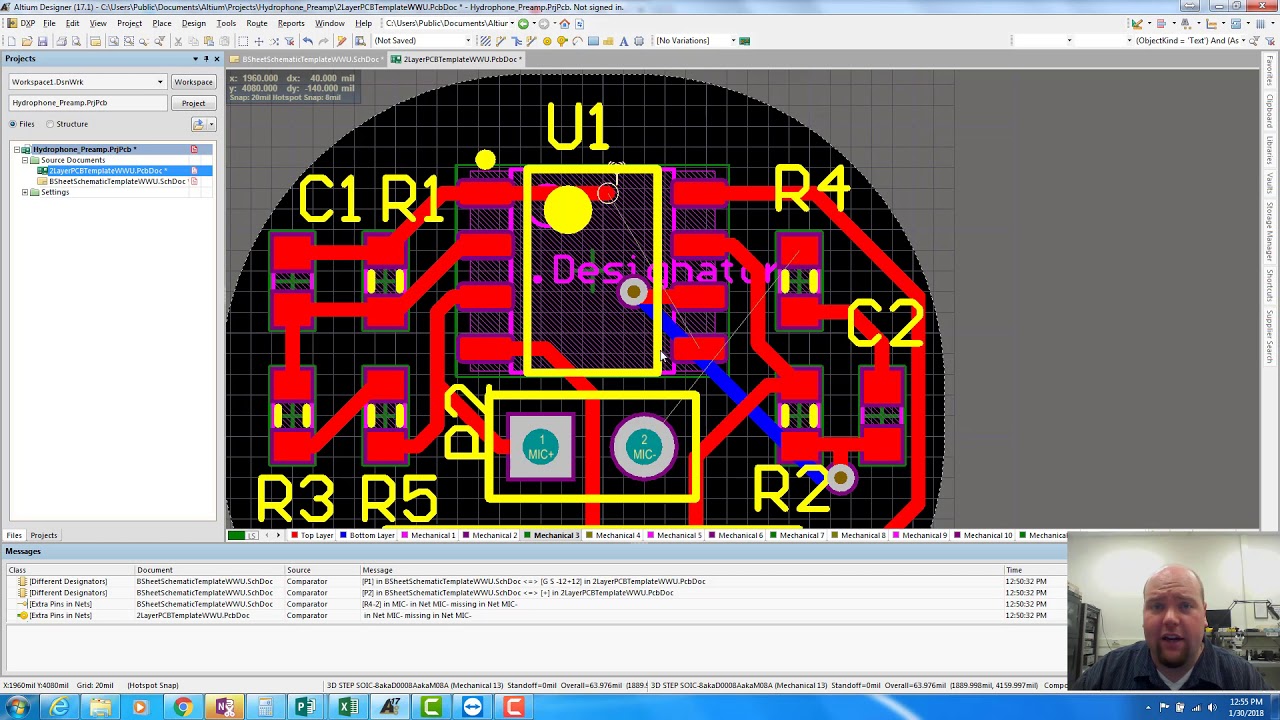1280x720 pixels.
Task: Open the (Not Saved) view configuration dropdown
Action: 468,41
